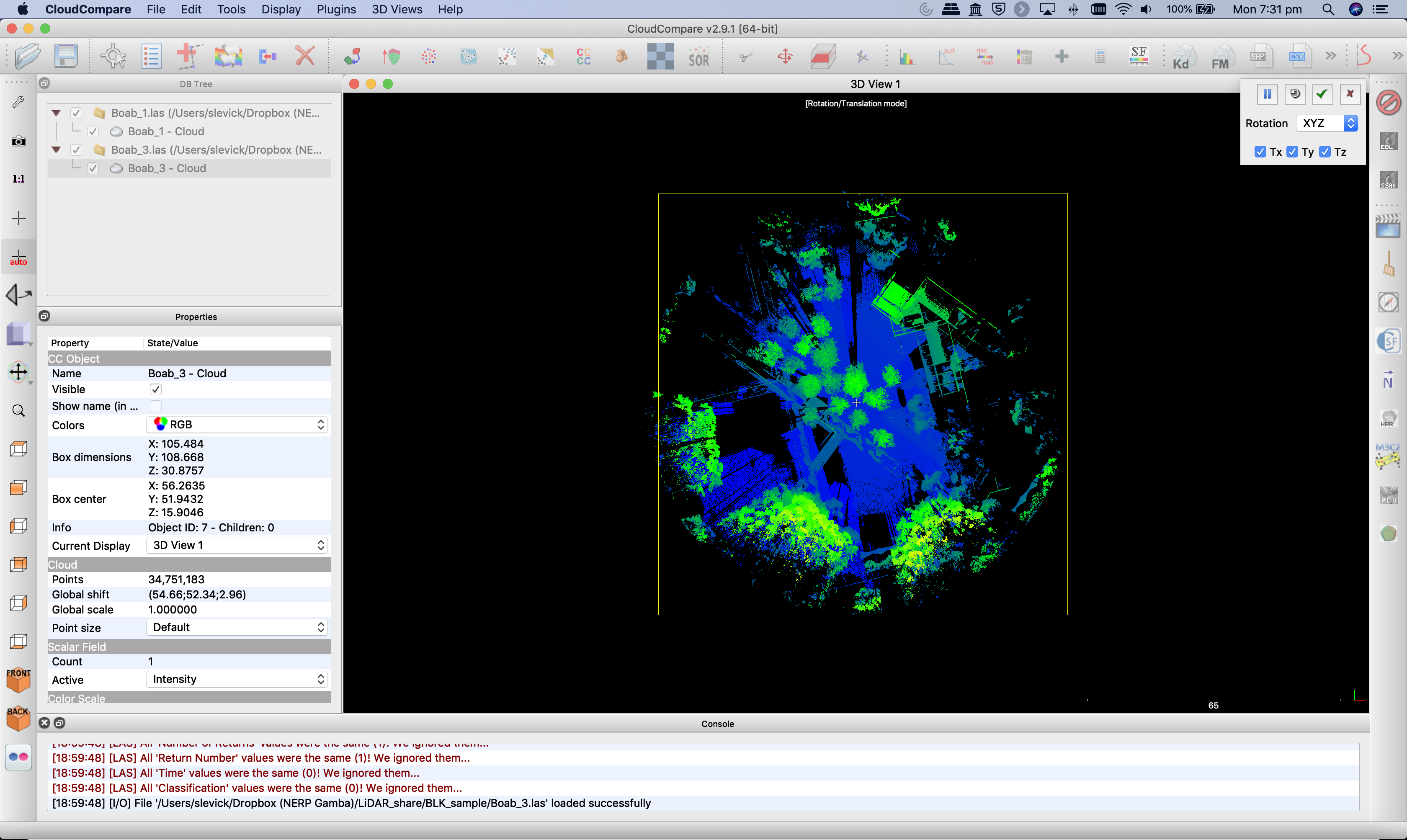Image resolution: width=1407 pixels, height=840 pixels.
Task: Reset the transformation
Action: coord(1295,94)
